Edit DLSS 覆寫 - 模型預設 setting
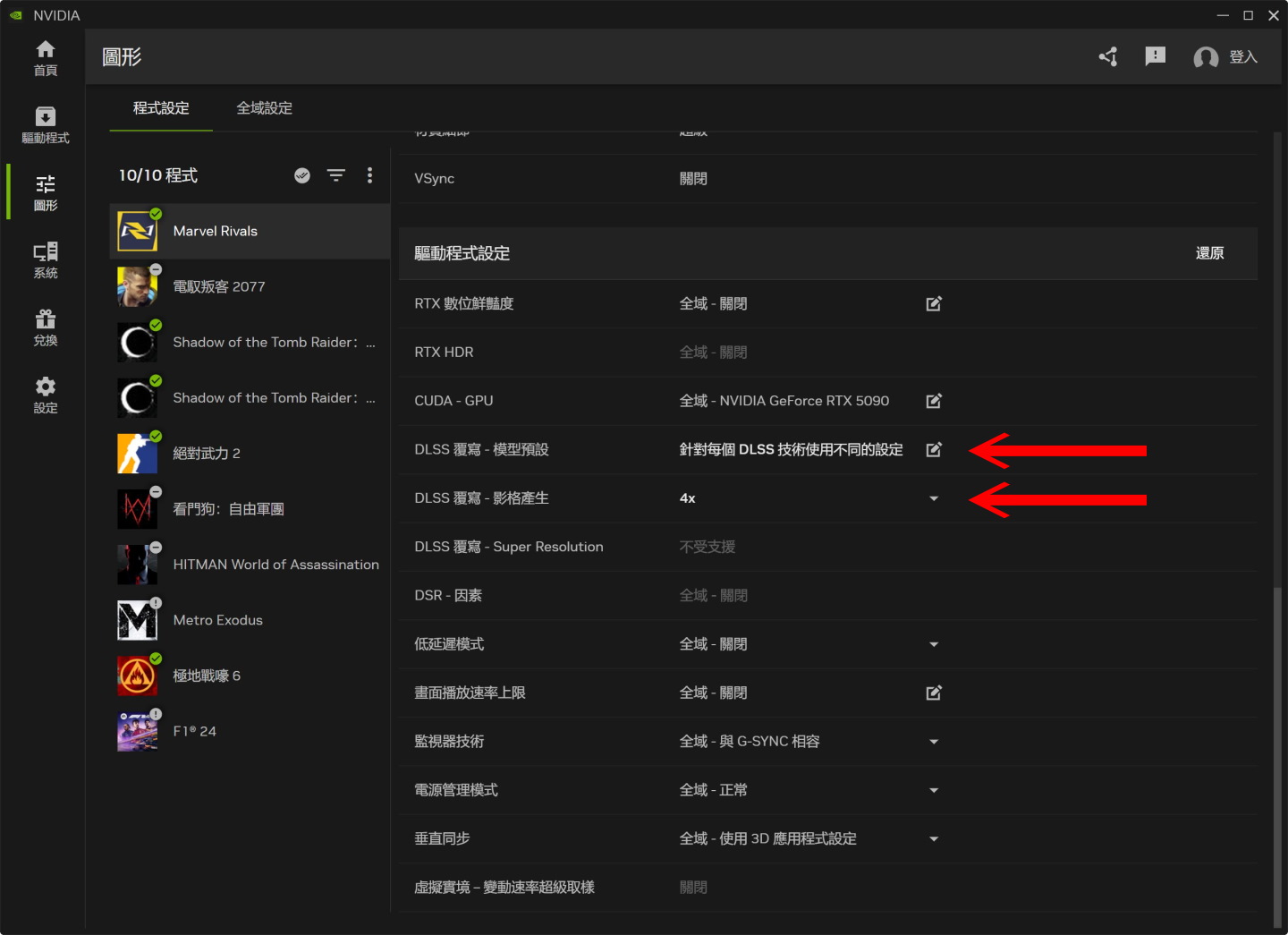This screenshot has width=1288, height=935. [934, 449]
